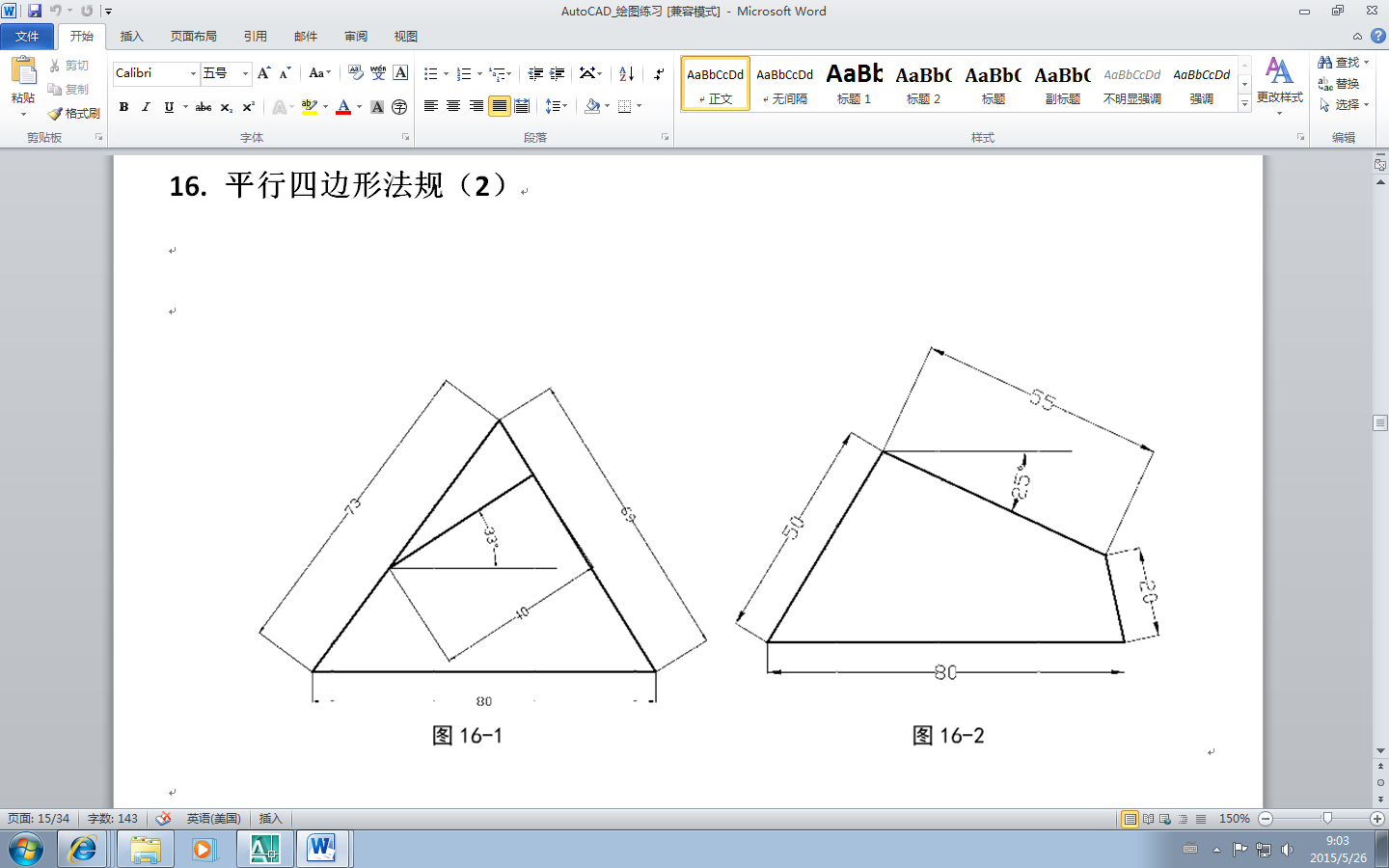Open Internet Explorer from taskbar
Viewport: 1389px width, 868px height.
tap(83, 850)
